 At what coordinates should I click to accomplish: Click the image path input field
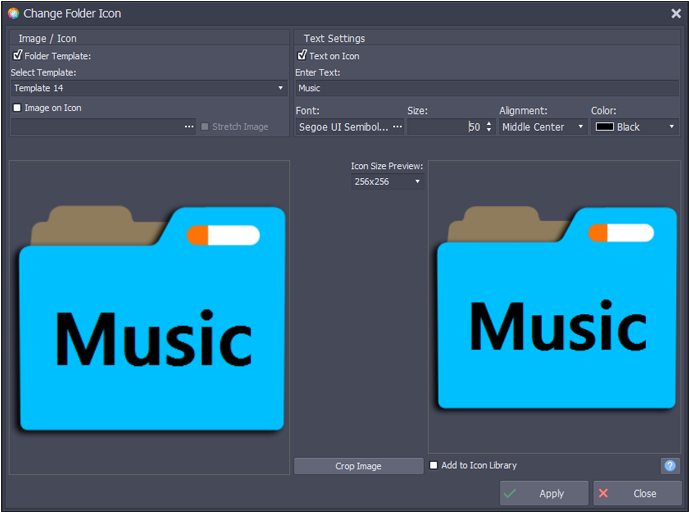point(97,127)
